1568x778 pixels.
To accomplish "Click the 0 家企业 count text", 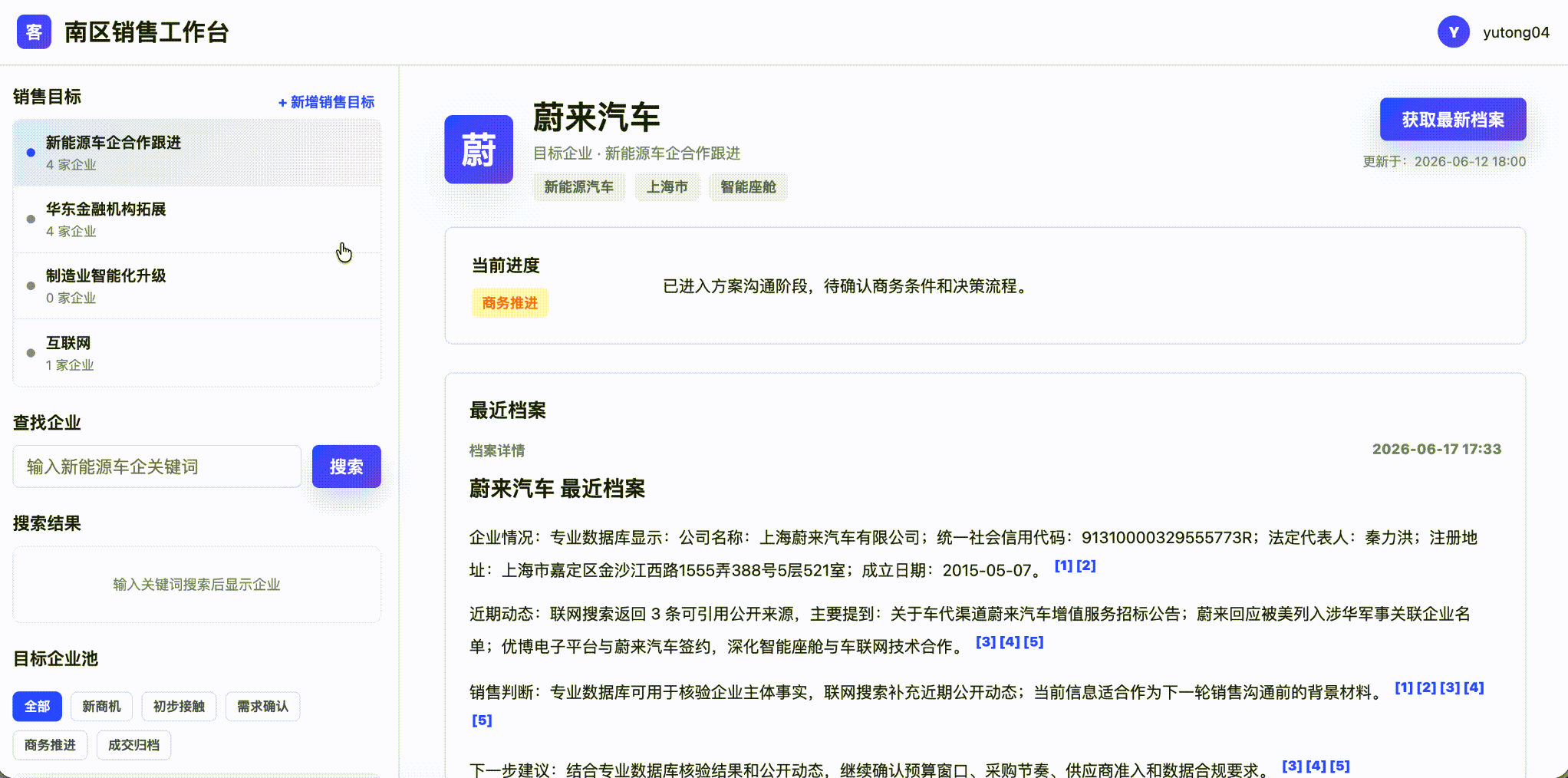I will pyautogui.click(x=71, y=298).
